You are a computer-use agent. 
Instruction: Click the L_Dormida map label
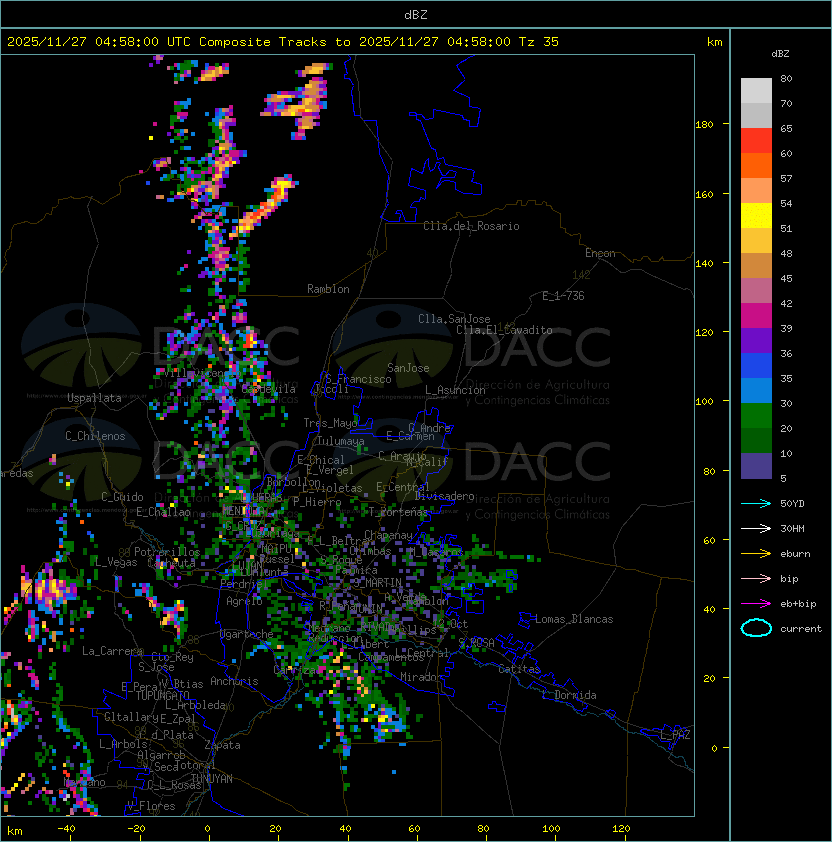tap(569, 695)
